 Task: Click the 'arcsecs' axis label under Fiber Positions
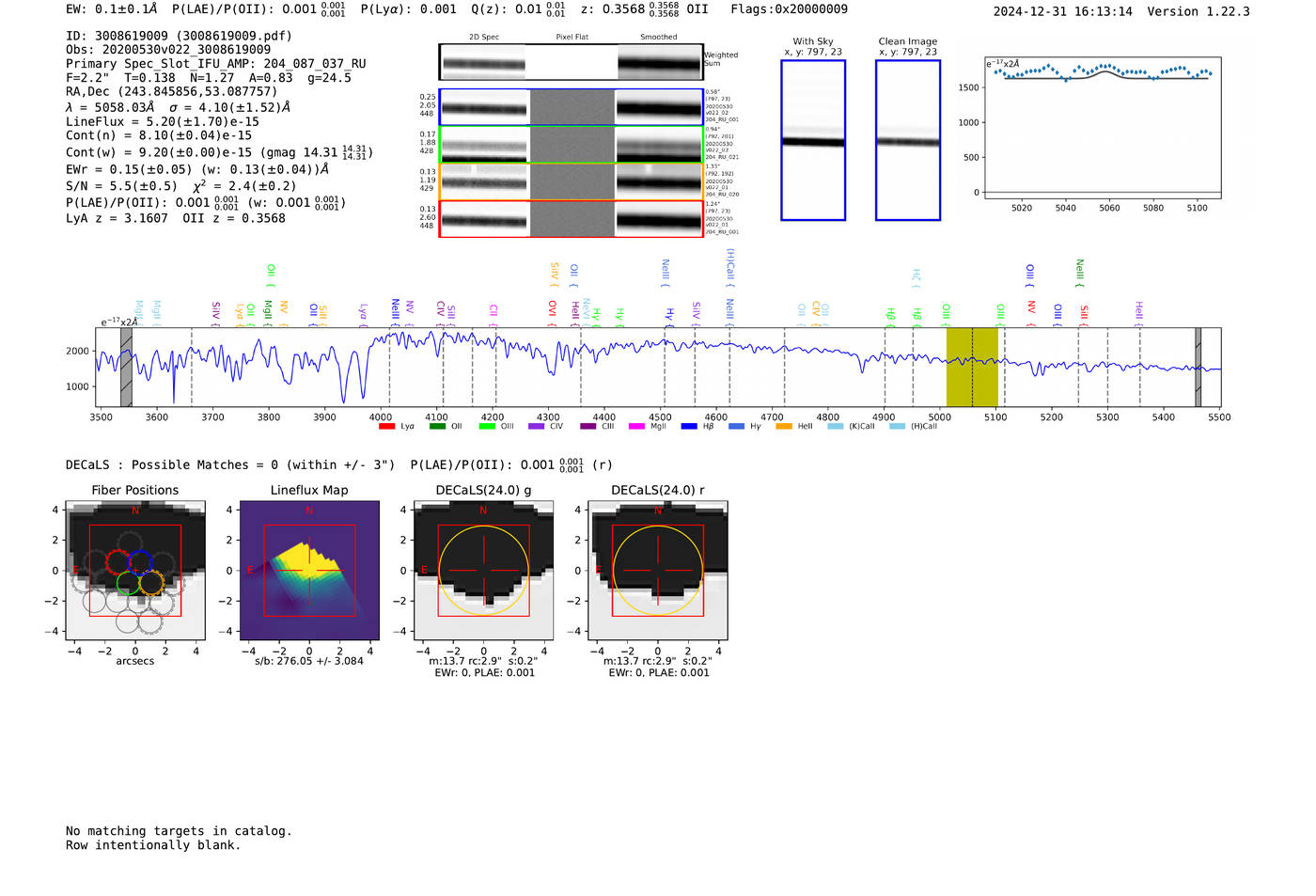pyautogui.click(x=135, y=661)
